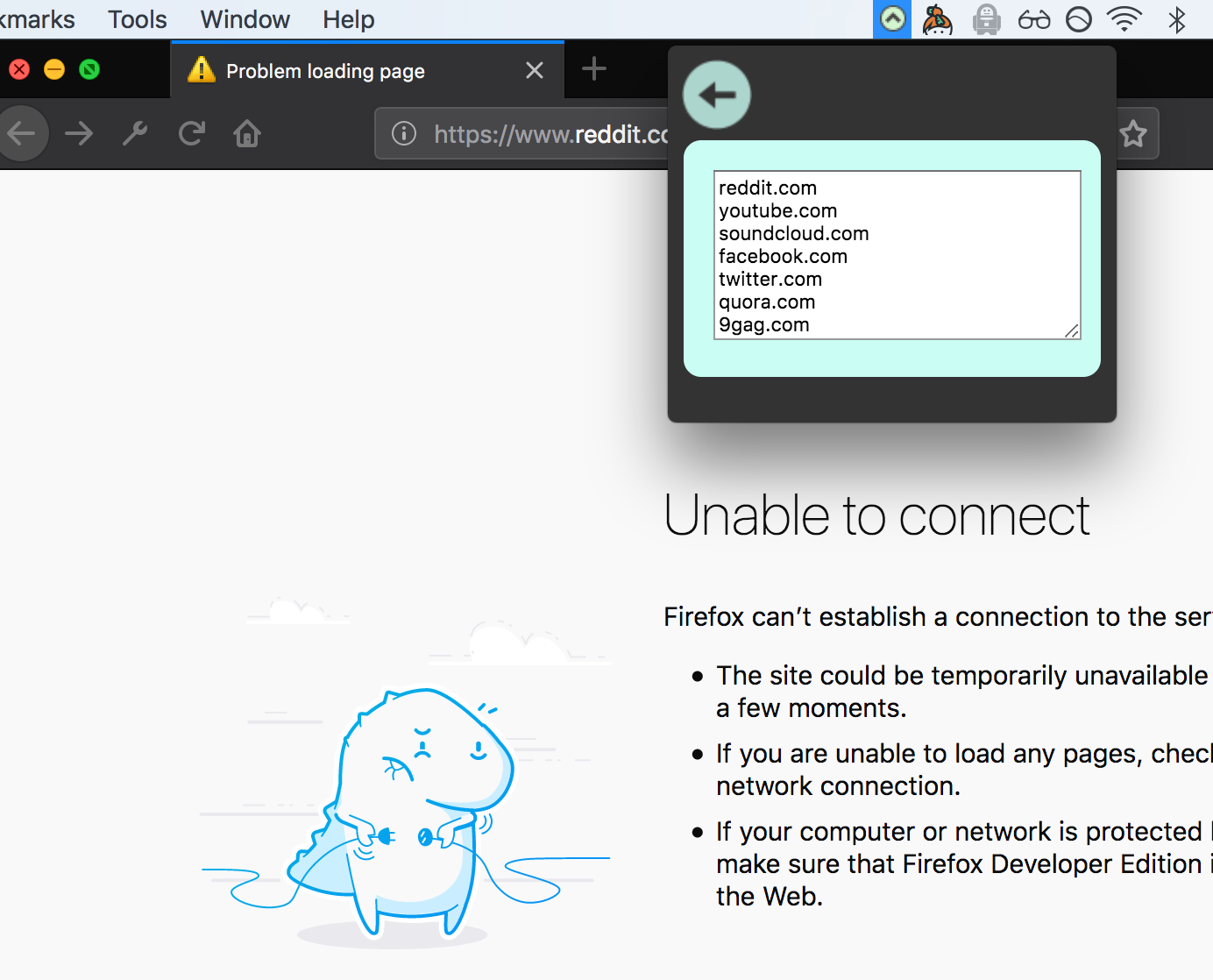Click the highlighted up-chevron menu bar icon

coord(892,19)
